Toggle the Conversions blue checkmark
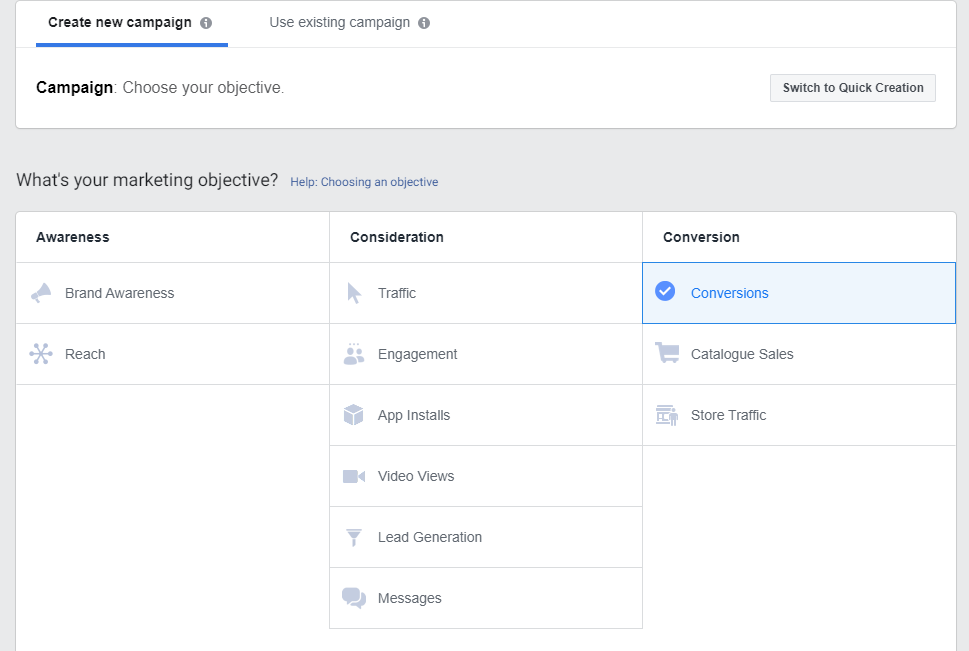The width and height of the screenshot is (969, 651). [x=665, y=291]
